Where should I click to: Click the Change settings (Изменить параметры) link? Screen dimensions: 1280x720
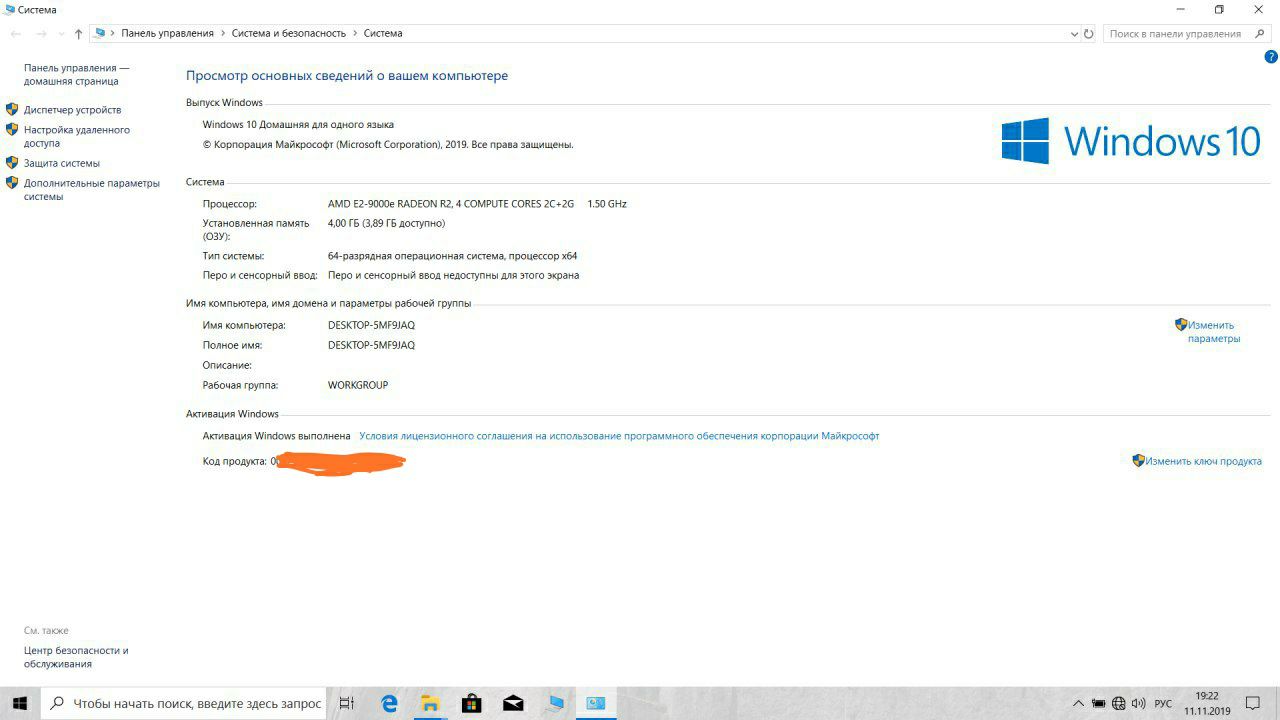tap(1213, 331)
